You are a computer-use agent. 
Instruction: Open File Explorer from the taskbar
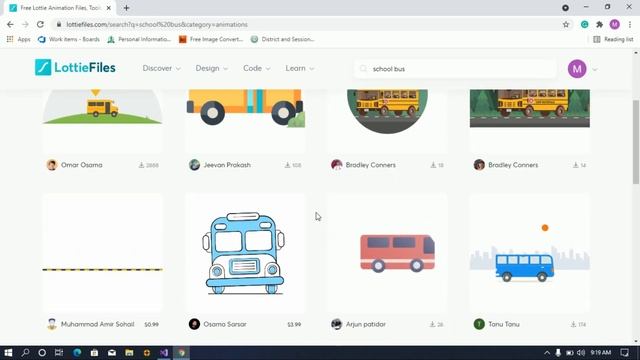tap(129, 353)
